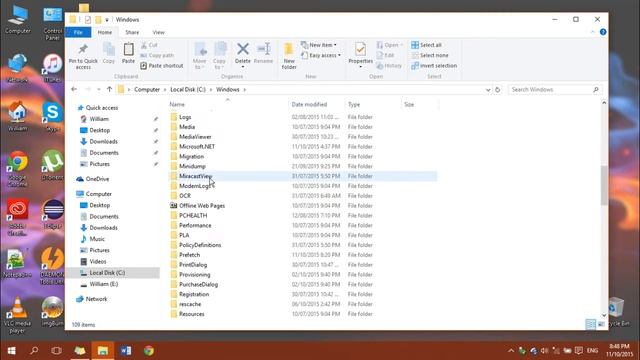Image resolution: width=640 pixels, height=360 pixels.
Task: Select the rescache folder
Action: pos(190,304)
